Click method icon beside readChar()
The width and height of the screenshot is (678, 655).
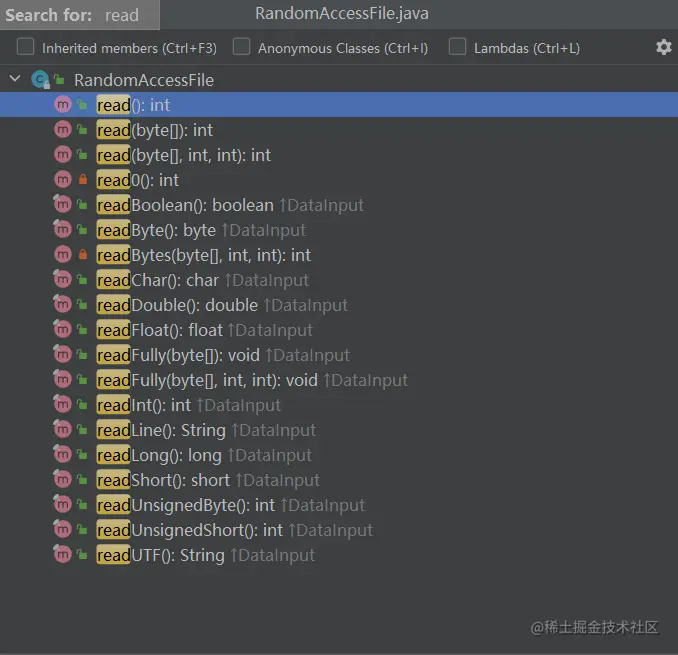[62, 279]
